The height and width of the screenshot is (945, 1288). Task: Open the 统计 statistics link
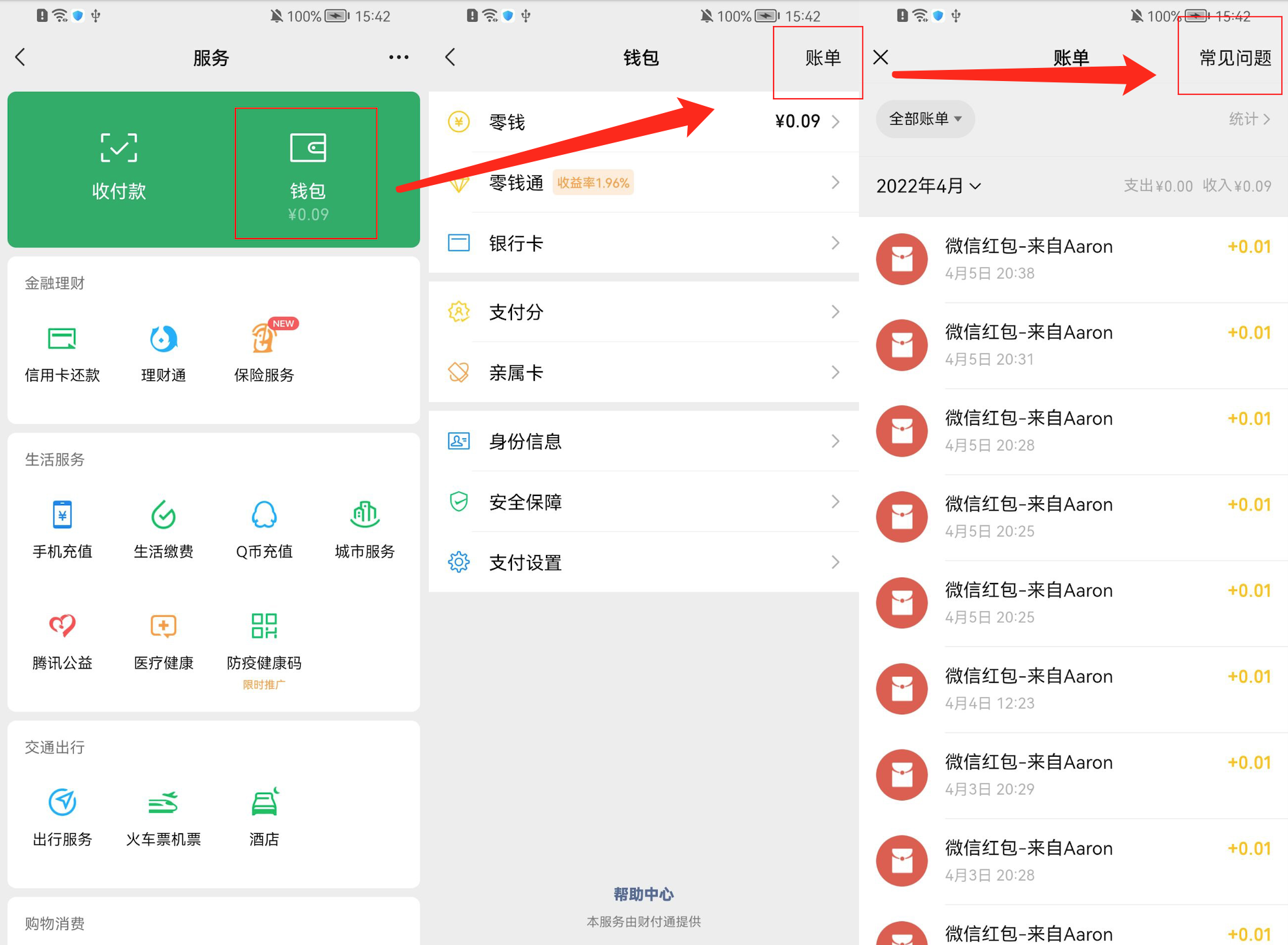click(1248, 119)
